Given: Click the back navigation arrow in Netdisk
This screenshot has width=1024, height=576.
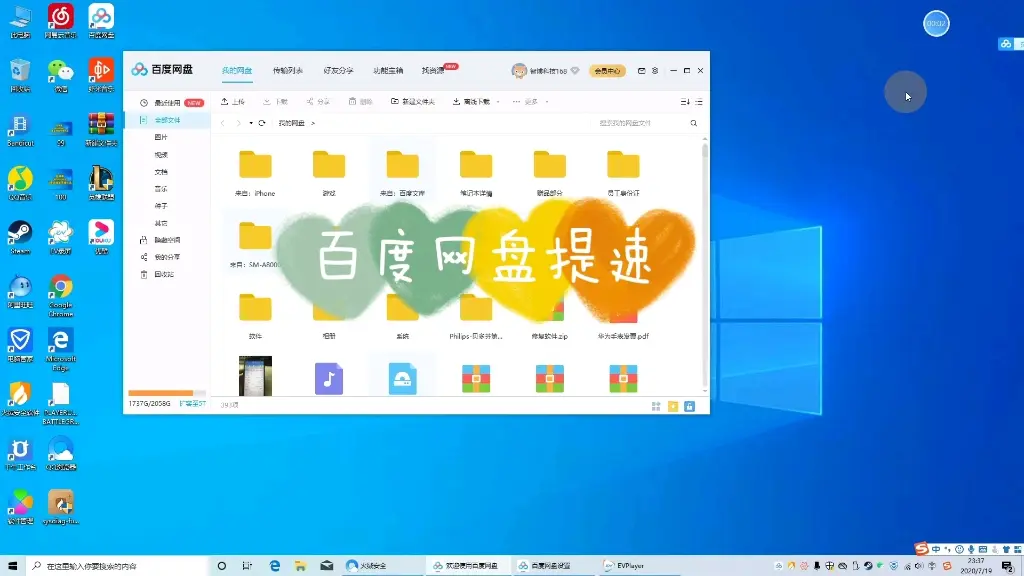Looking at the screenshot, I should click(x=223, y=123).
